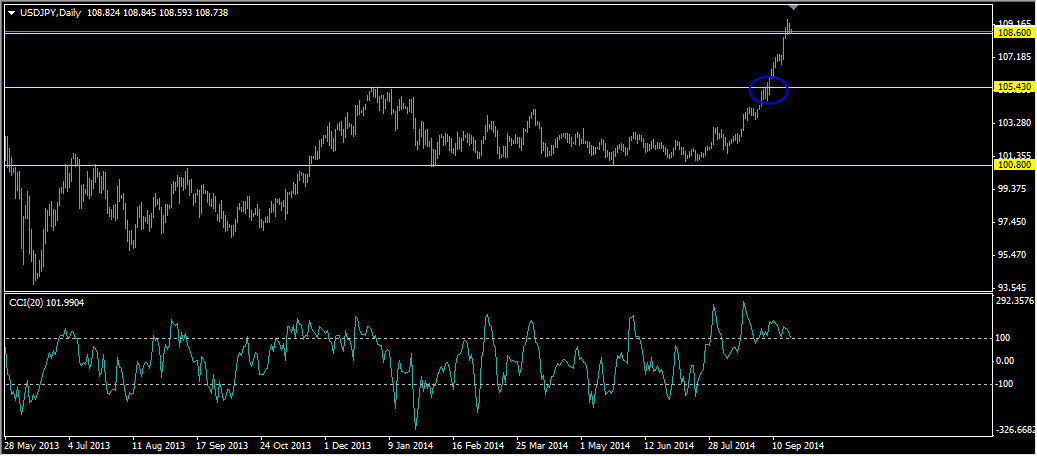1037x456 pixels.
Task: Click the 4 Jul 2013 date label
Action: [89, 445]
